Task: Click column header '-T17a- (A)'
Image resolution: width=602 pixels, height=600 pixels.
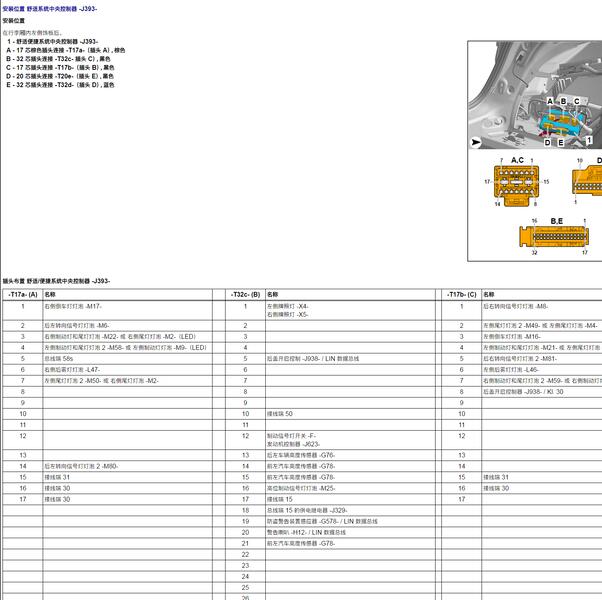Action: (x=23, y=294)
